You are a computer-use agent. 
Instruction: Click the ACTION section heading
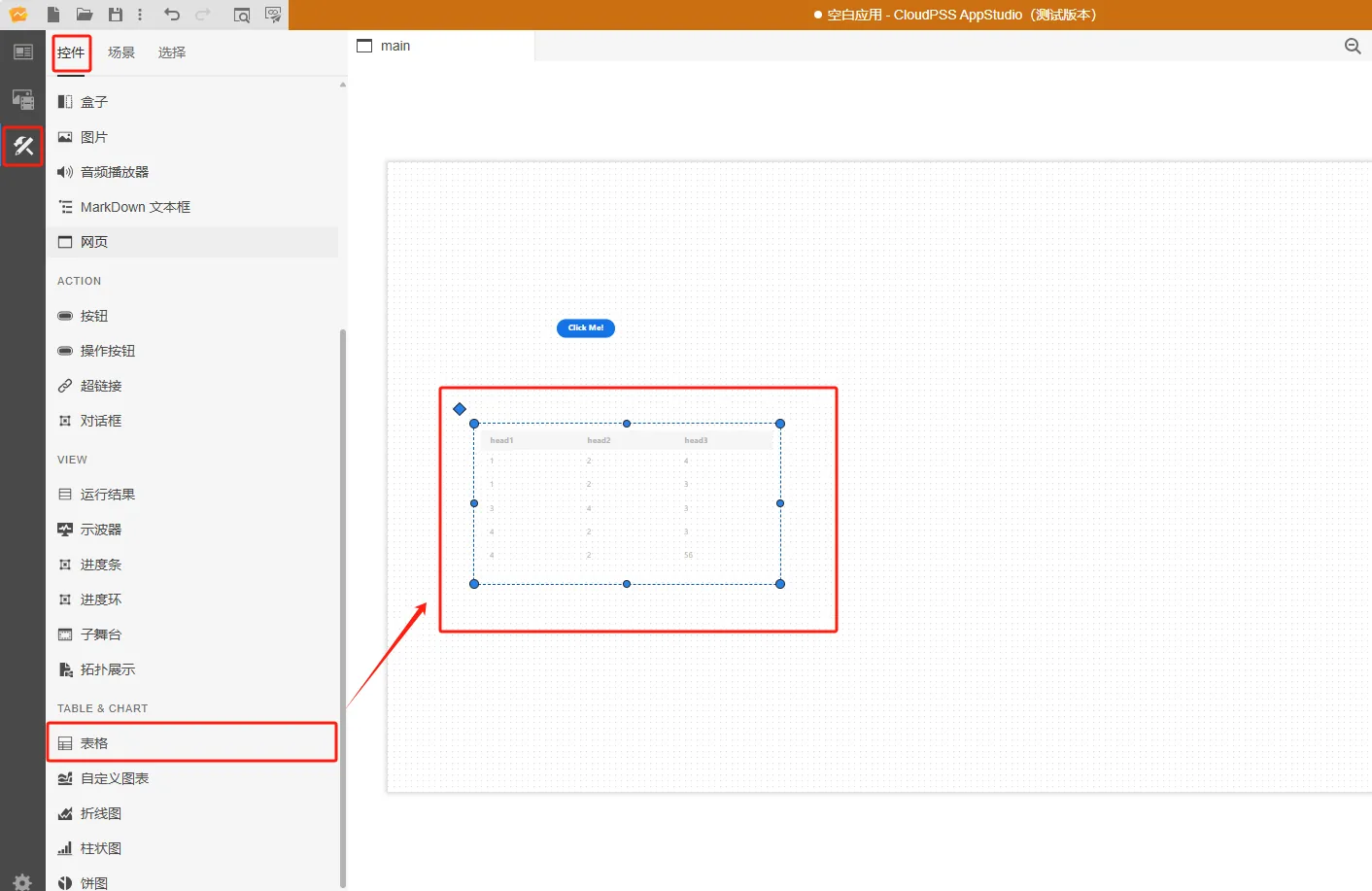click(x=79, y=281)
